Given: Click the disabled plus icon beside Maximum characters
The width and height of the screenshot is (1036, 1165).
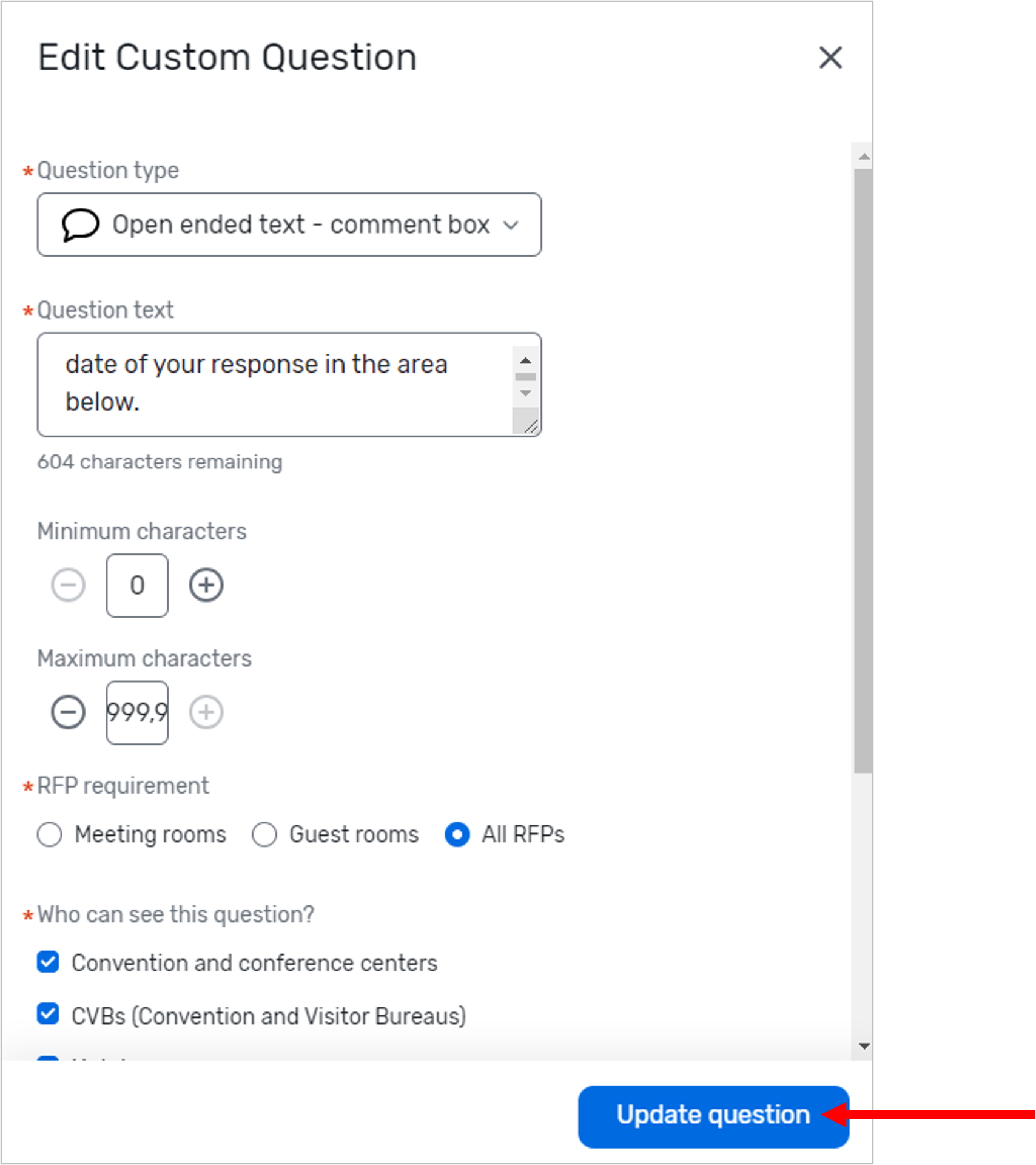Looking at the screenshot, I should 206,712.
